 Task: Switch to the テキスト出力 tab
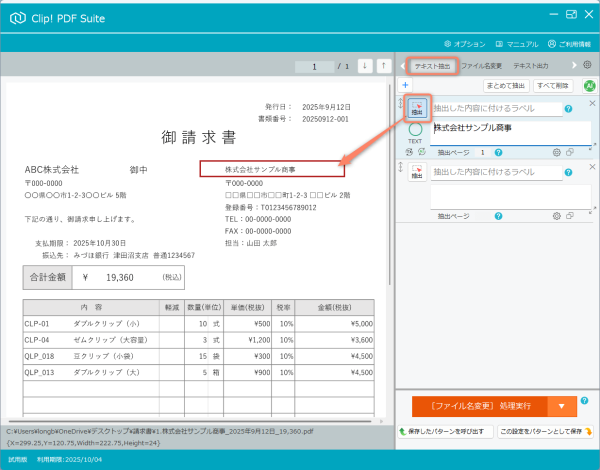[538, 66]
